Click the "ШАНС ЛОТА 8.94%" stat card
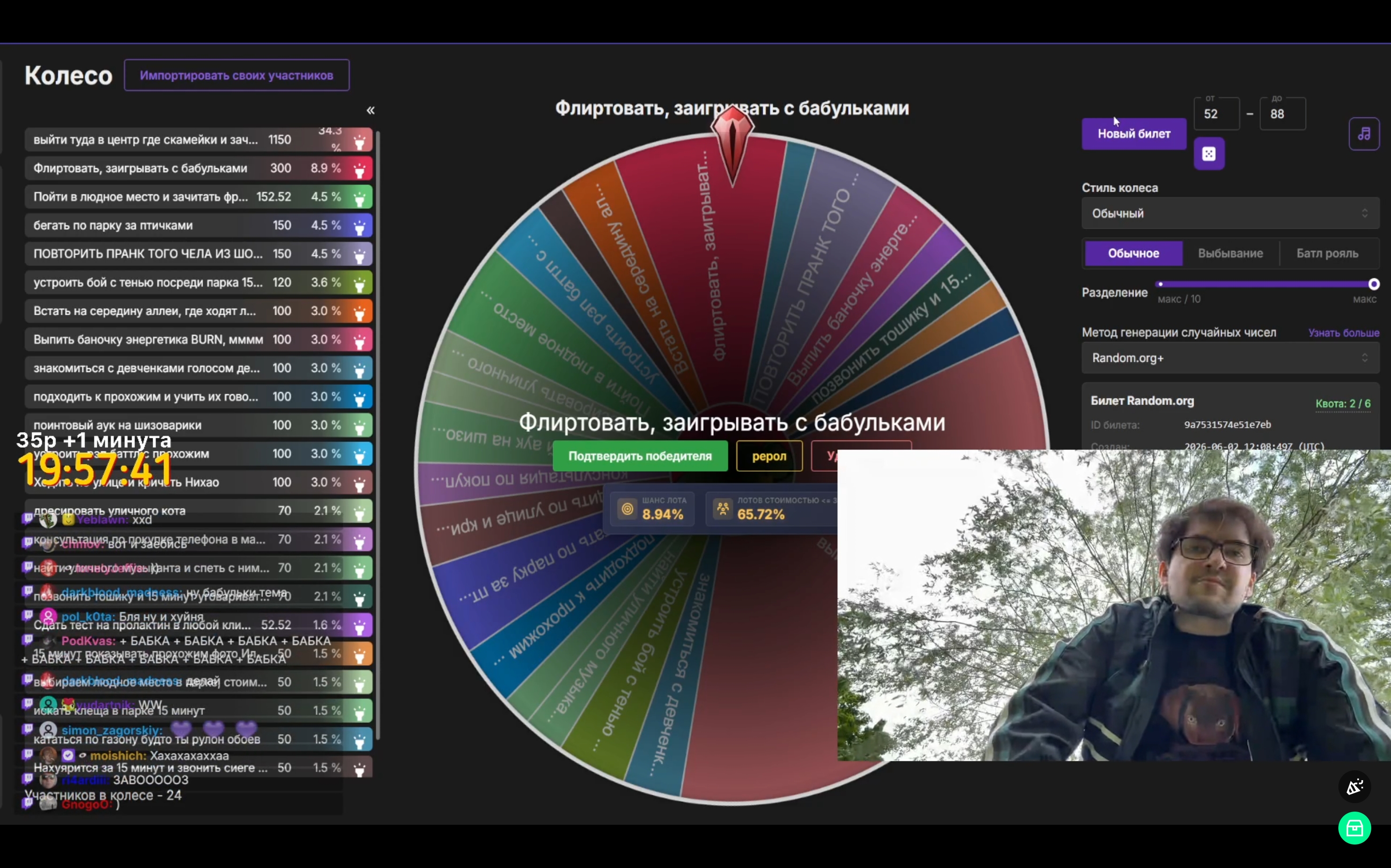Image resolution: width=1391 pixels, height=868 pixels. (652, 509)
